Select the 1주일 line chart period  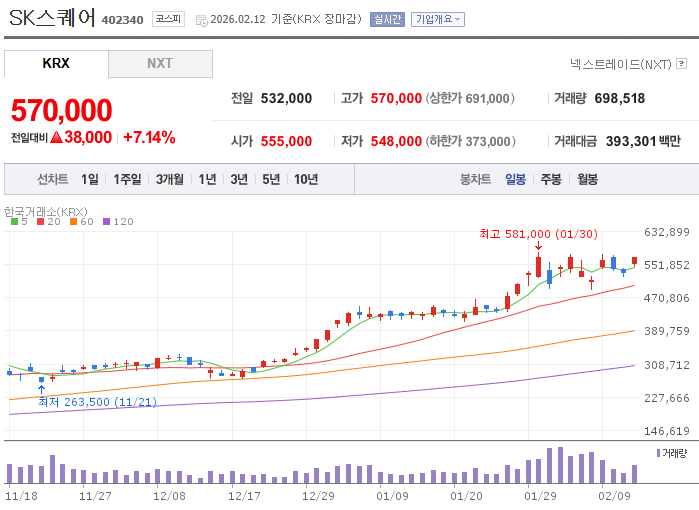click(127, 179)
